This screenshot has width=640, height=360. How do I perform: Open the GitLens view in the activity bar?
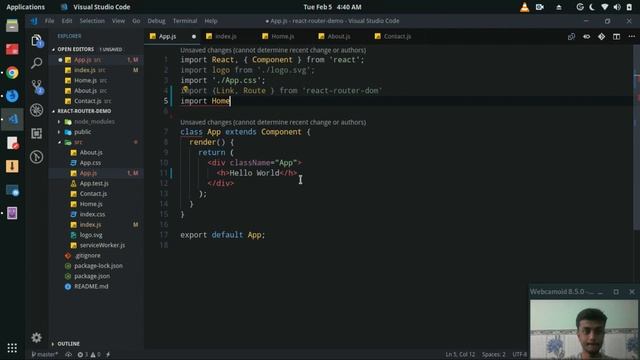37,157
